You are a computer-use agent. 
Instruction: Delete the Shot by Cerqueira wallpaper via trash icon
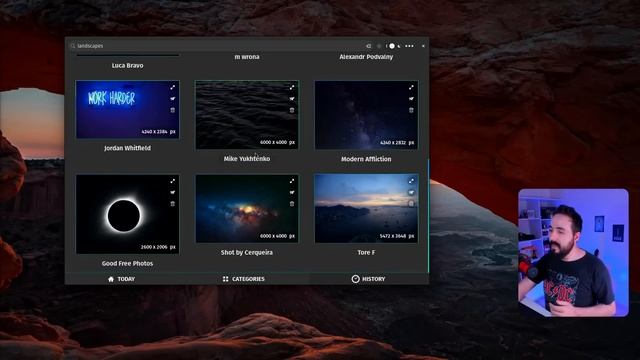point(292,204)
